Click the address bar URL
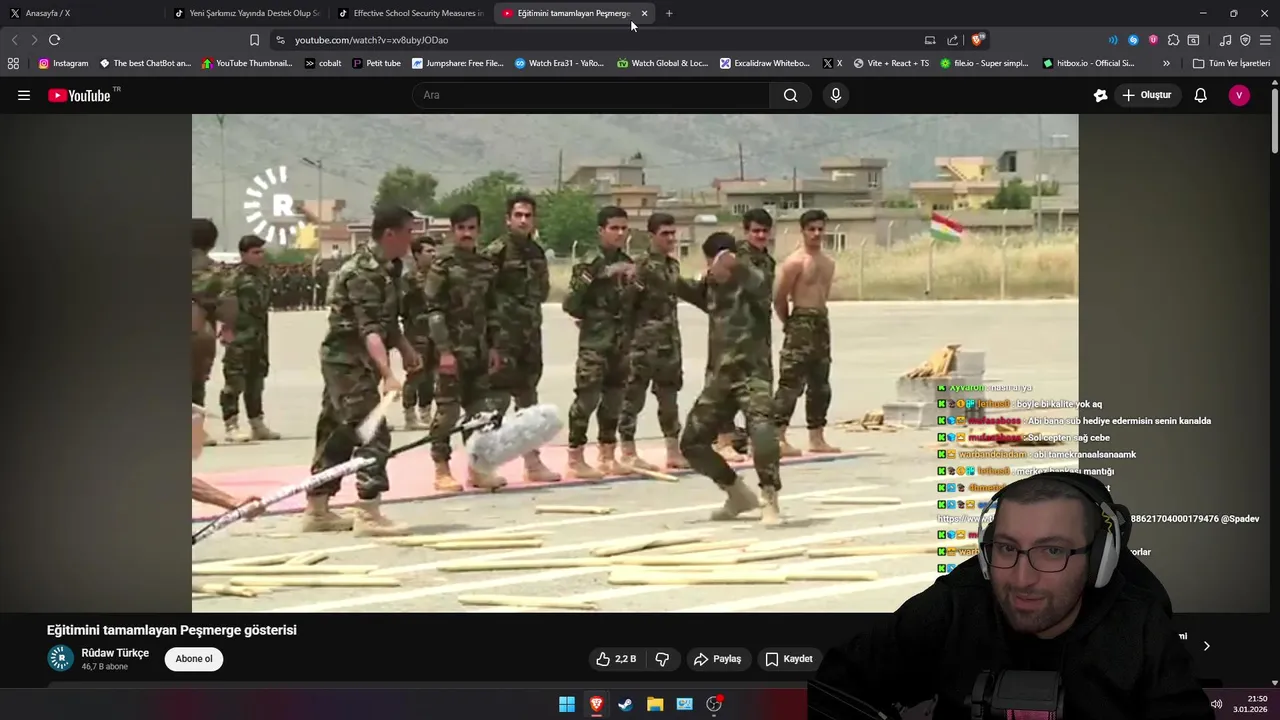Image resolution: width=1280 pixels, height=720 pixels. point(371,40)
